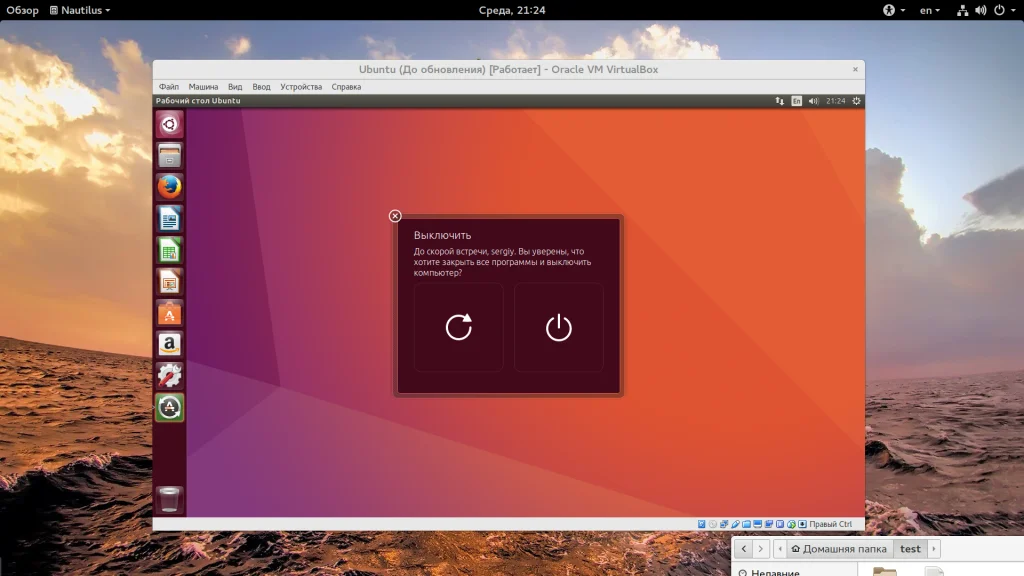Click the guest volume indicator icon
Screen dimensions: 1024x576
(x=813, y=101)
